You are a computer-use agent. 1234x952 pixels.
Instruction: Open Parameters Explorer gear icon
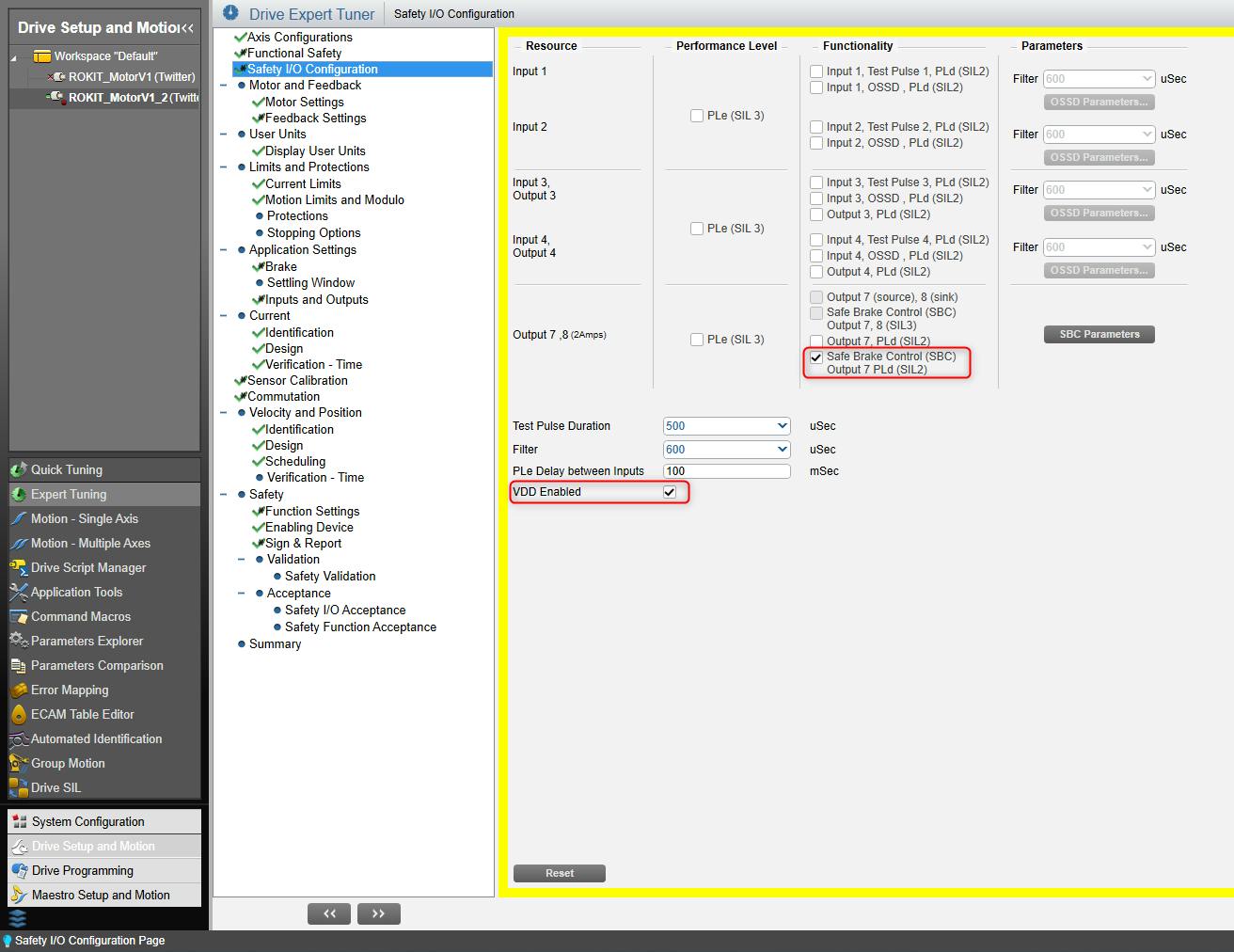(x=18, y=641)
